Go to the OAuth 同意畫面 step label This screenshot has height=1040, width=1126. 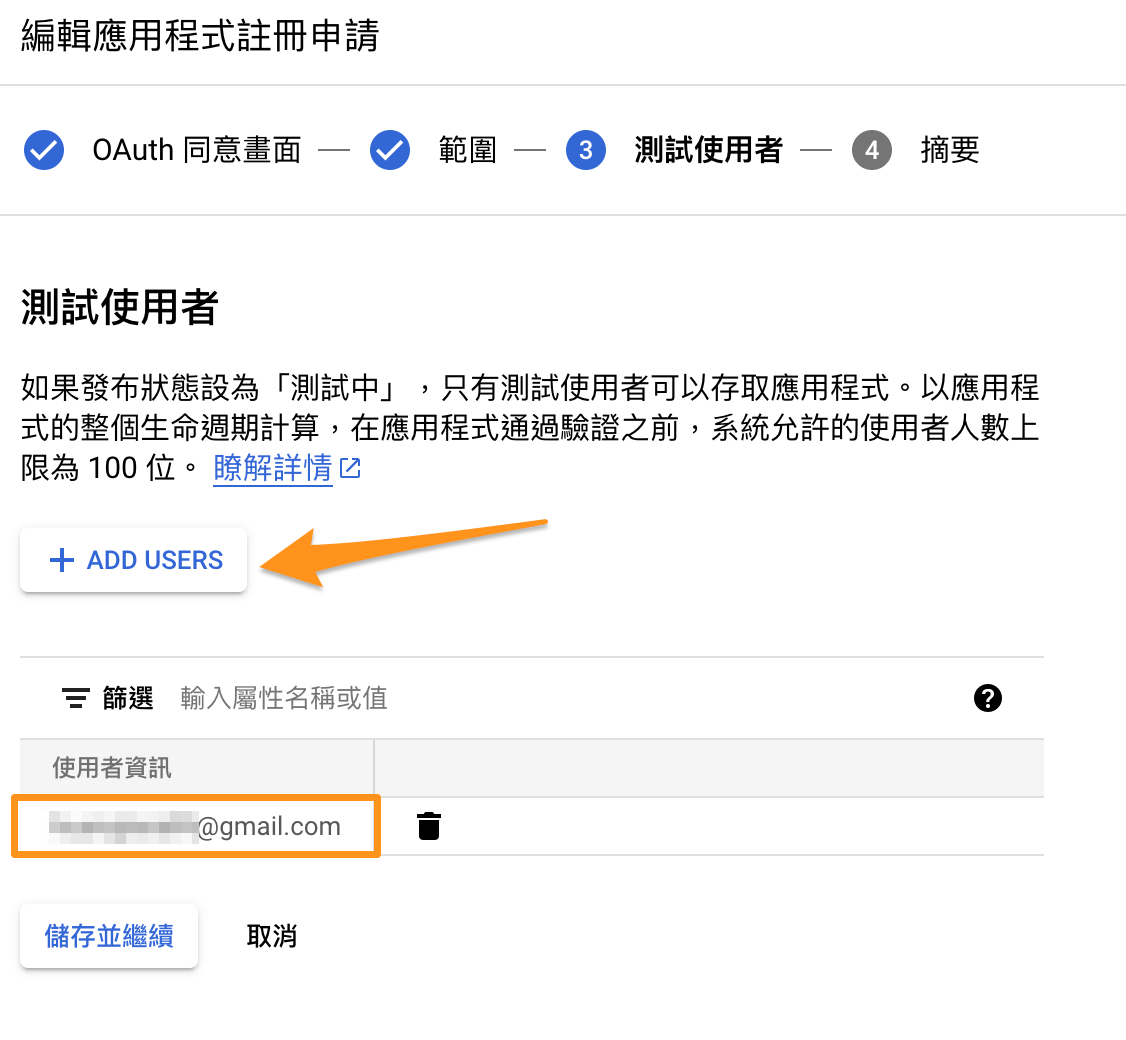coord(196,151)
